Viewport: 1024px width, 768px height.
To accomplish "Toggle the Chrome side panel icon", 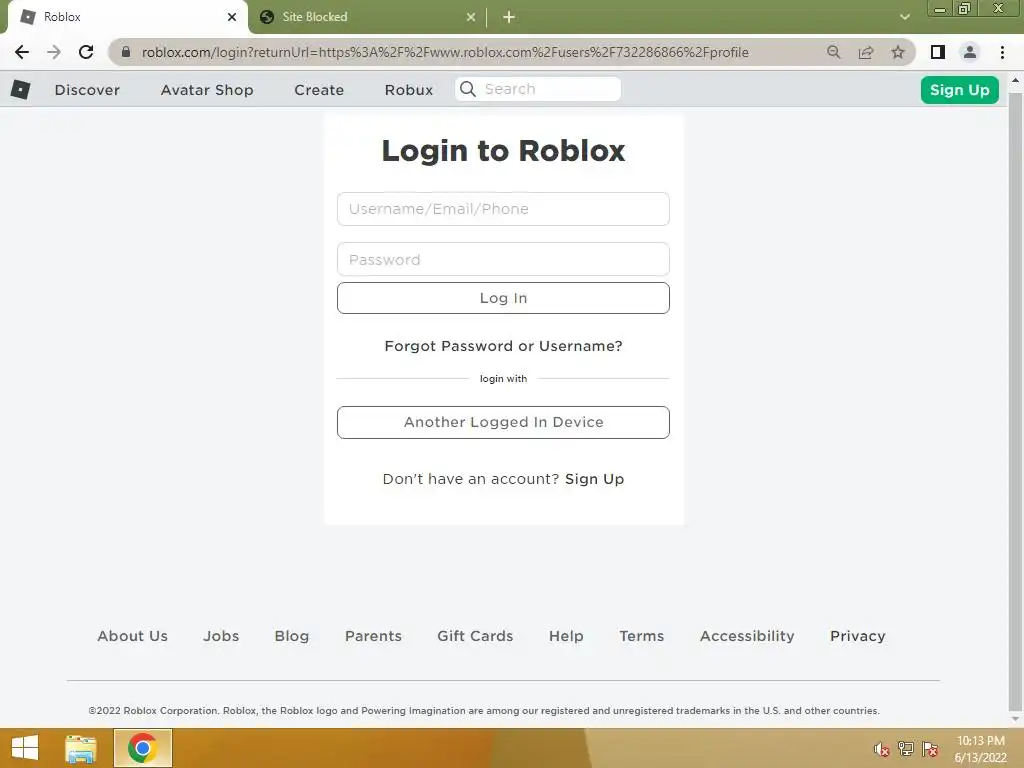I will [x=938, y=52].
